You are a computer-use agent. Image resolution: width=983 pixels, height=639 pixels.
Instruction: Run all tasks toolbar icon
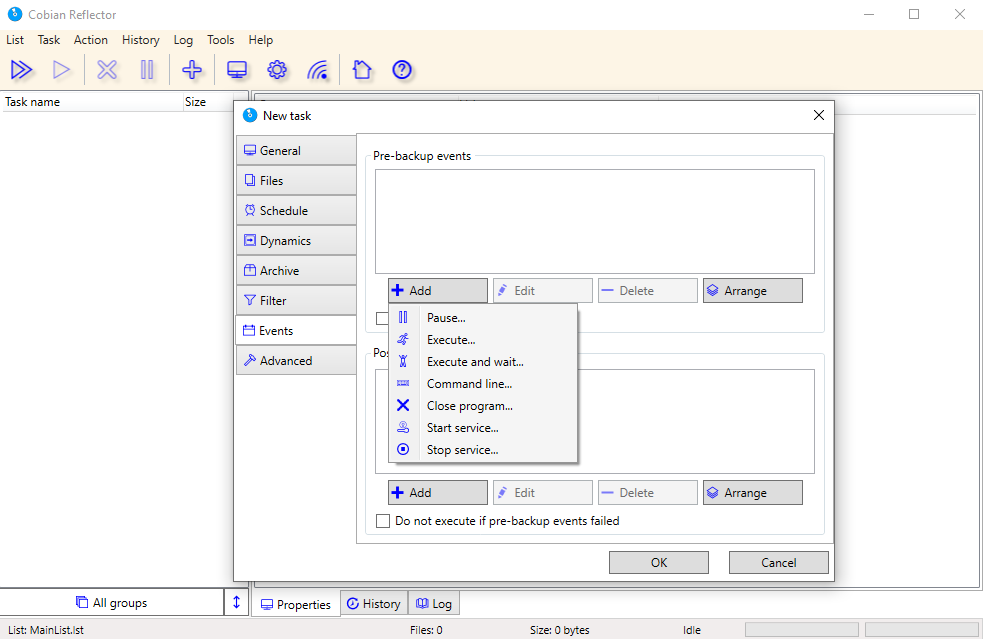pos(21,70)
